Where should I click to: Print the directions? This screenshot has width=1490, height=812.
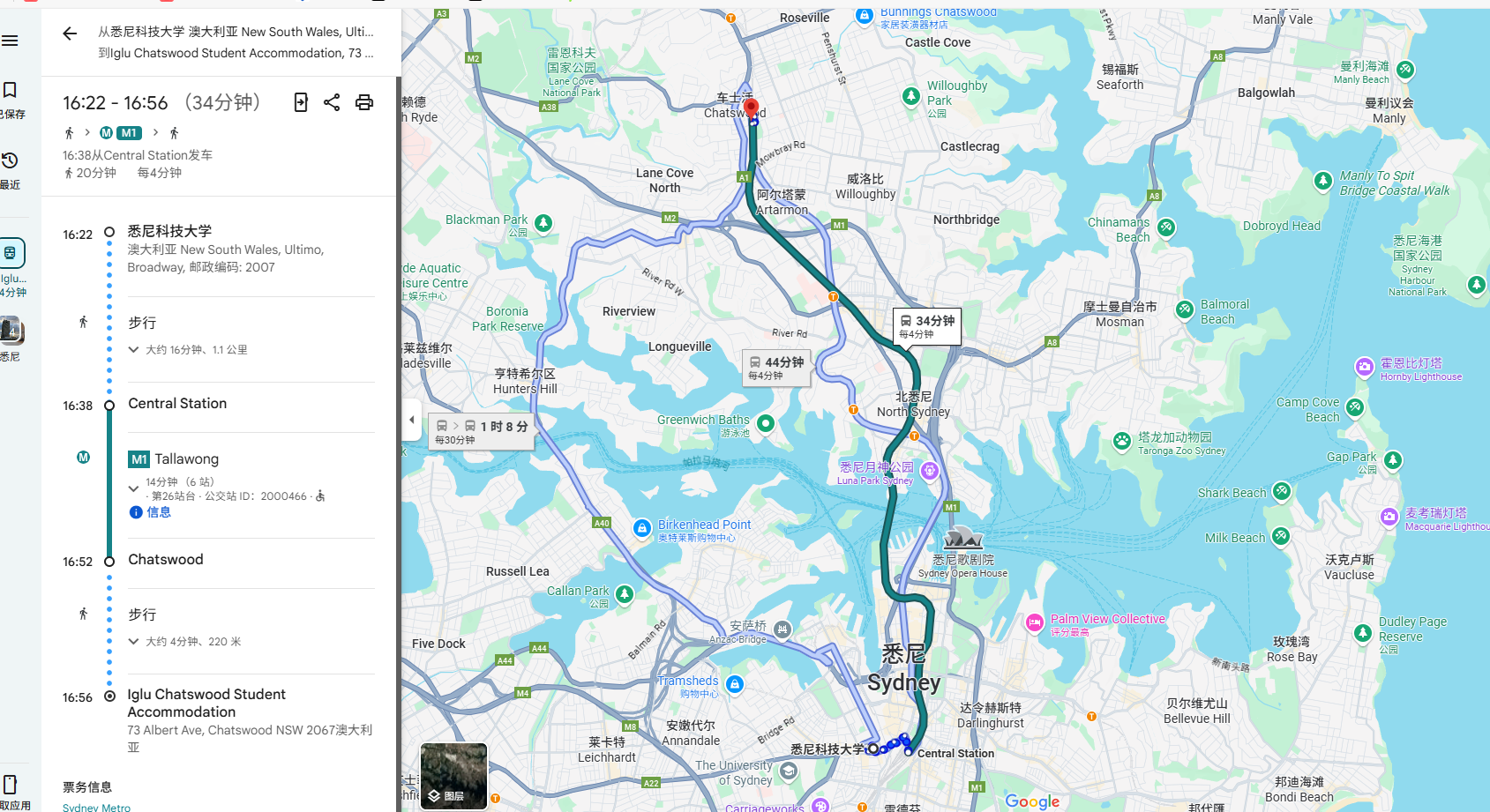pos(363,102)
